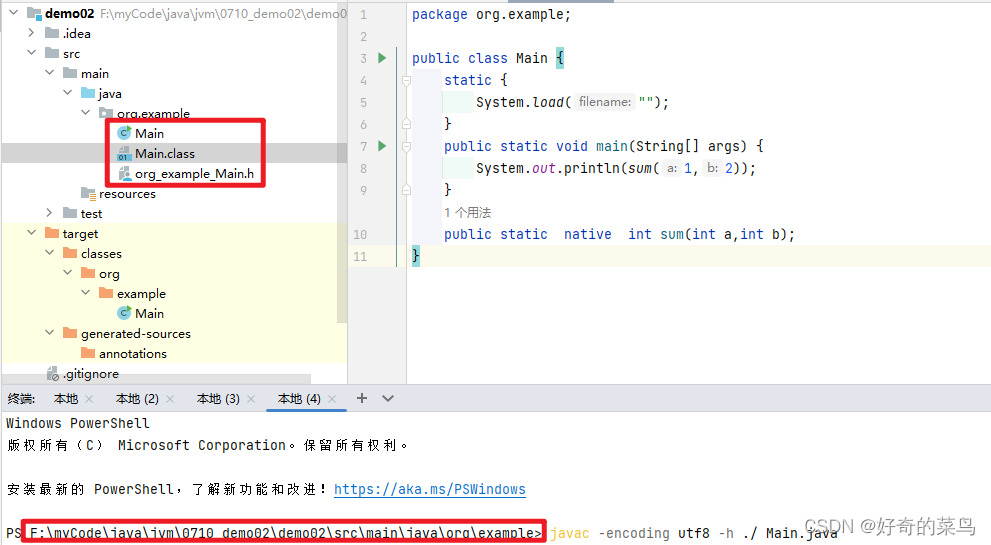Image resolution: width=991 pixels, height=545 pixels.
Task: Open the terminal options dropdown arrow
Action: click(x=388, y=398)
